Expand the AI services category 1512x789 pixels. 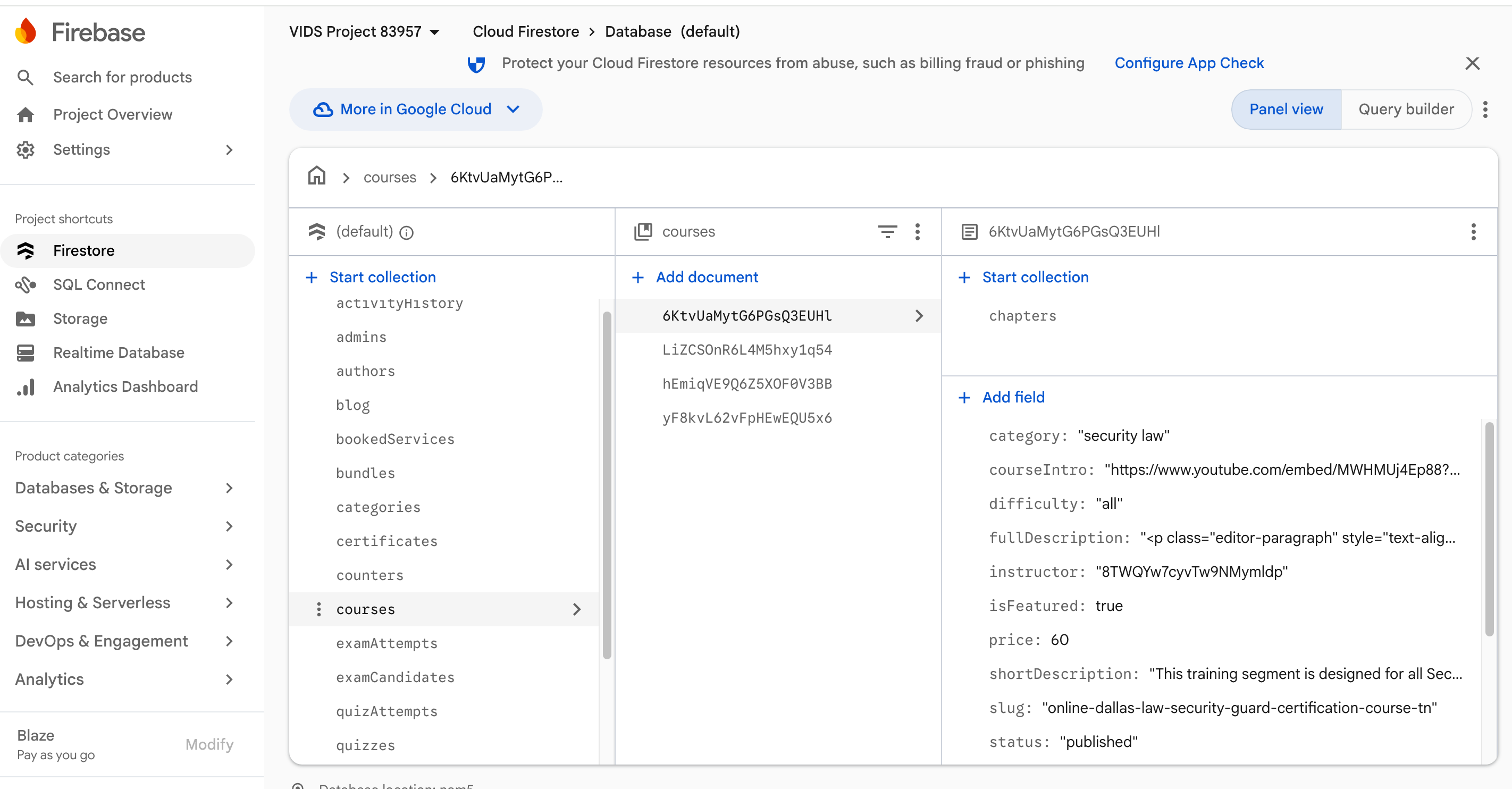tap(125, 564)
